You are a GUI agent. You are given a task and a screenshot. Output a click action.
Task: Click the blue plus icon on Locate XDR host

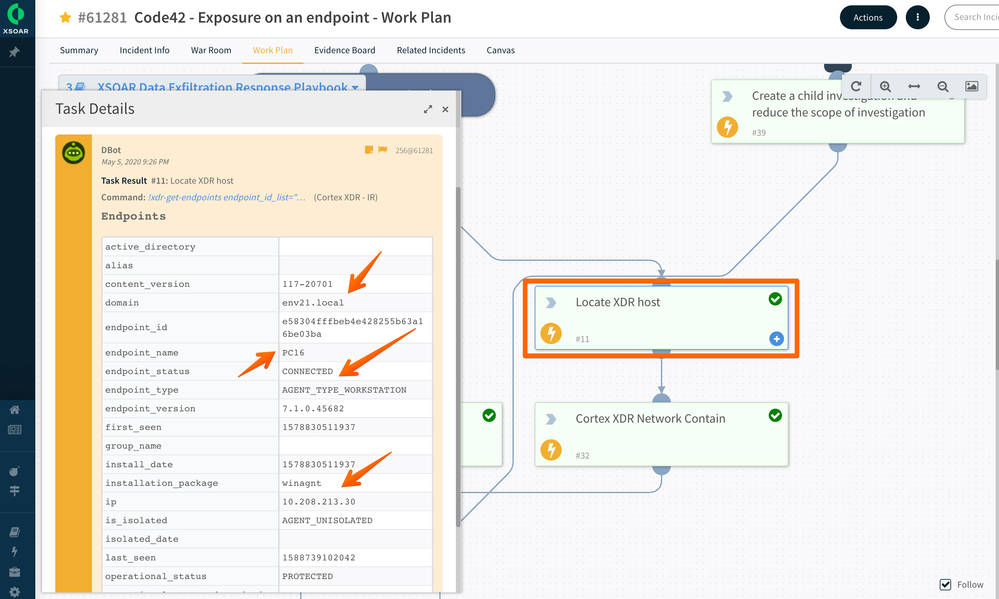pos(776,339)
